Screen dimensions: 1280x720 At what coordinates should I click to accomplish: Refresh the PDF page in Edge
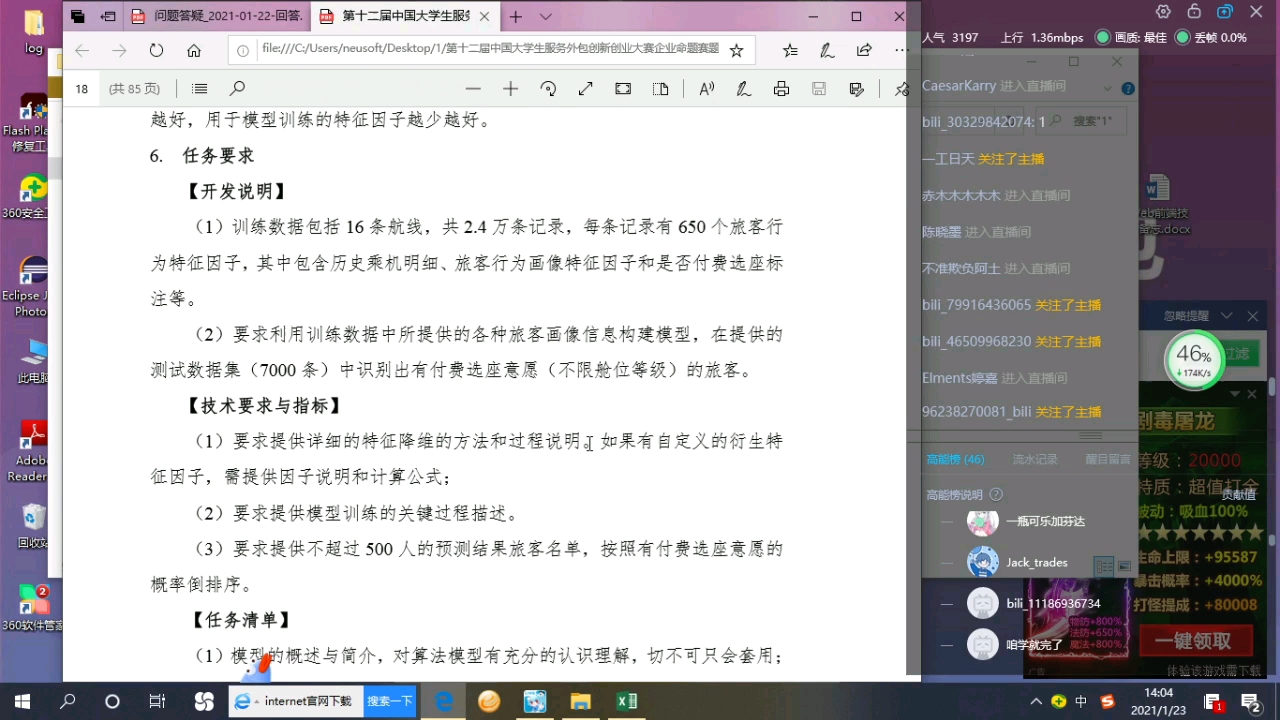[156, 50]
